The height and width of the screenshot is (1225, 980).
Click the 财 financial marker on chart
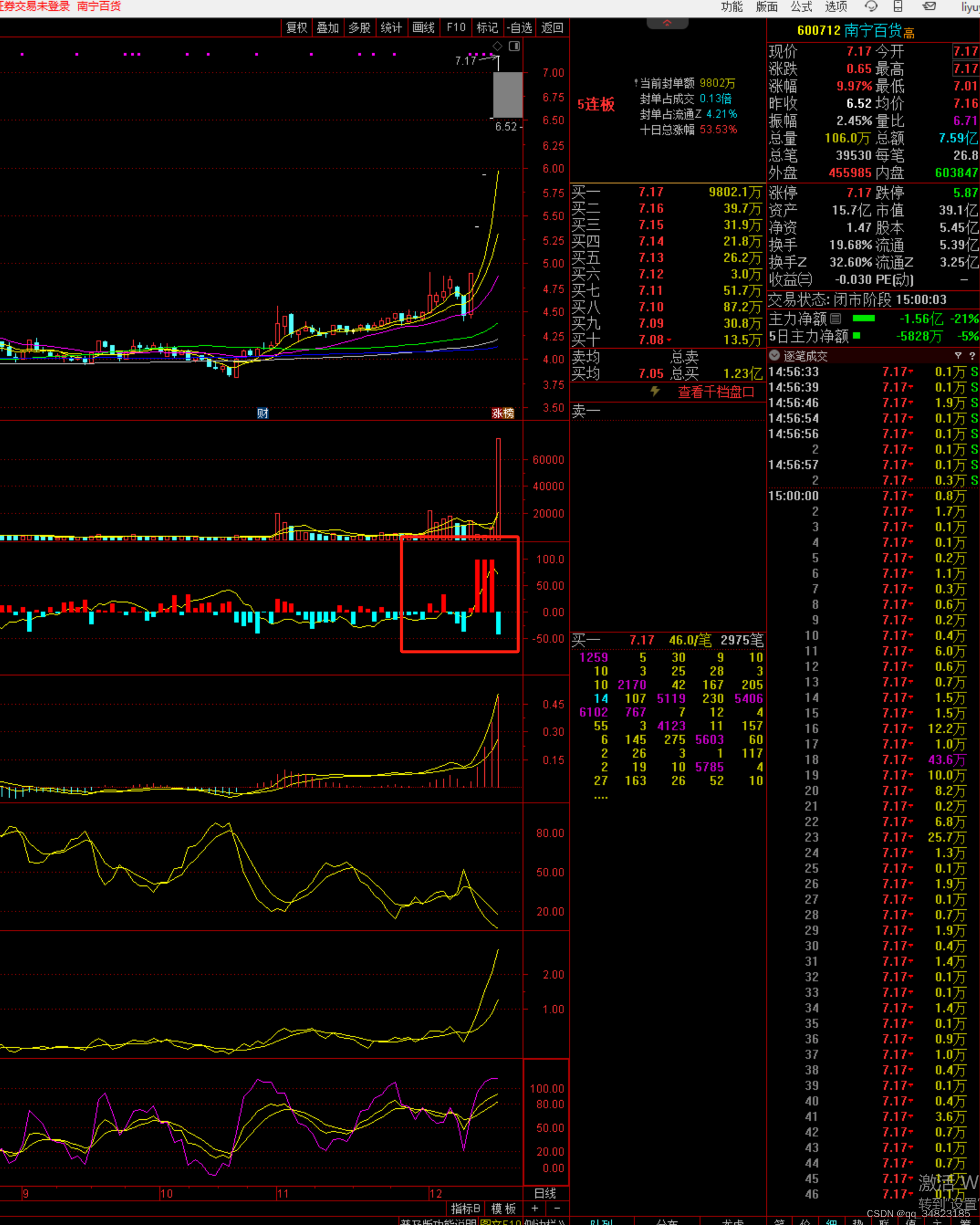[263, 413]
